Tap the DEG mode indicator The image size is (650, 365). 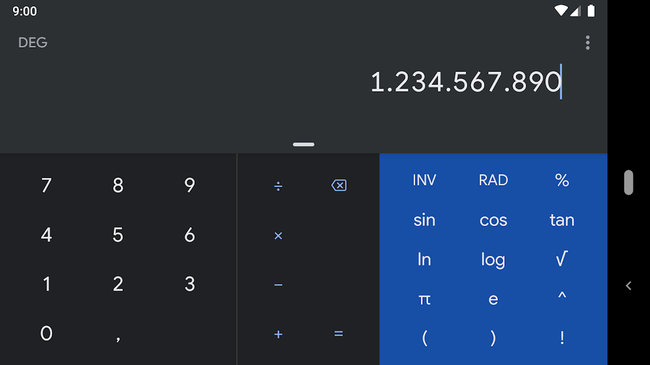[x=33, y=42]
